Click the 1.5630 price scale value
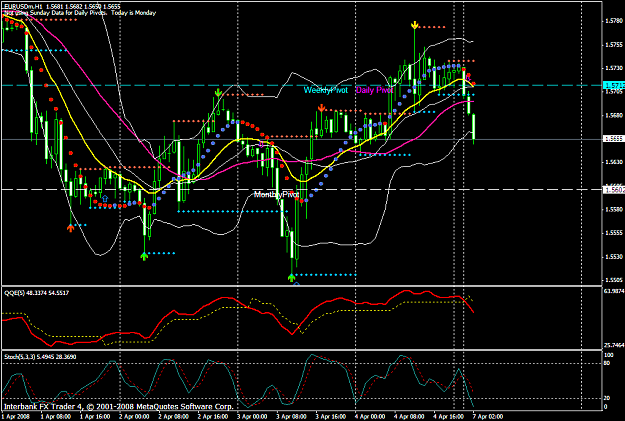The height and width of the screenshot is (421, 625). (x=614, y=162)
